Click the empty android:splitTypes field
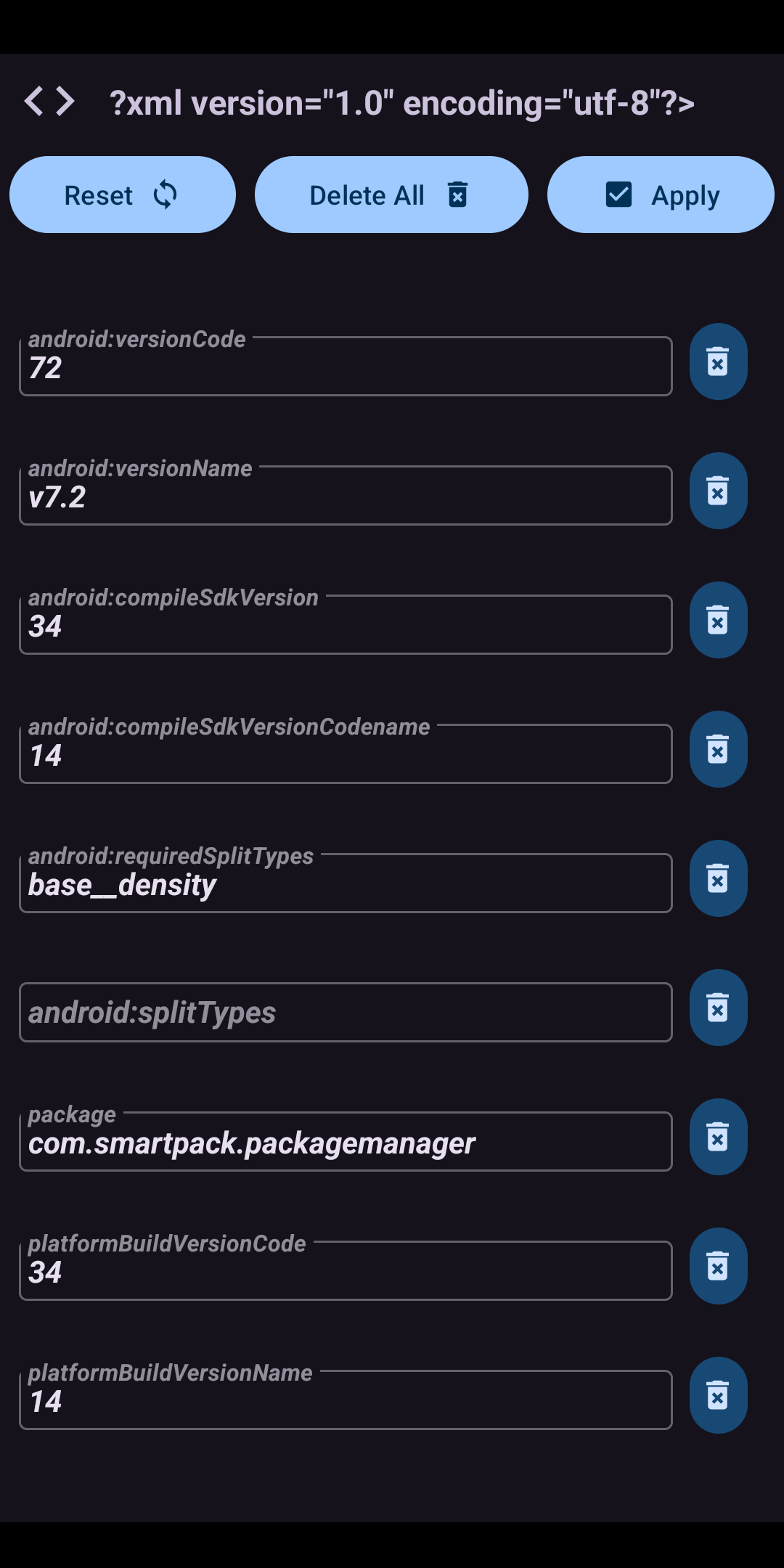 click(x=346, y=1013)
